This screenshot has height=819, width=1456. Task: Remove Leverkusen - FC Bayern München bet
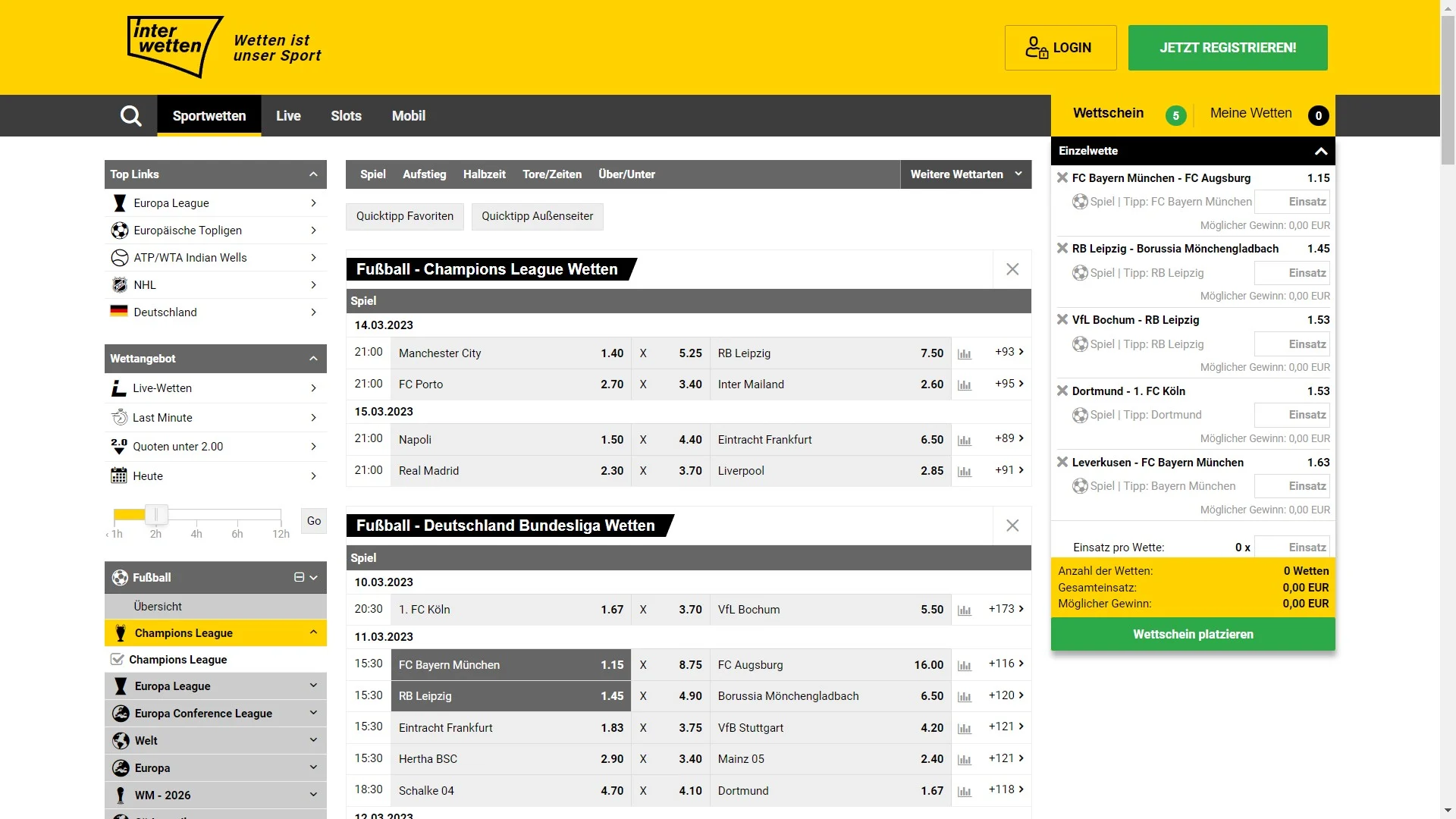(1062, 462)
